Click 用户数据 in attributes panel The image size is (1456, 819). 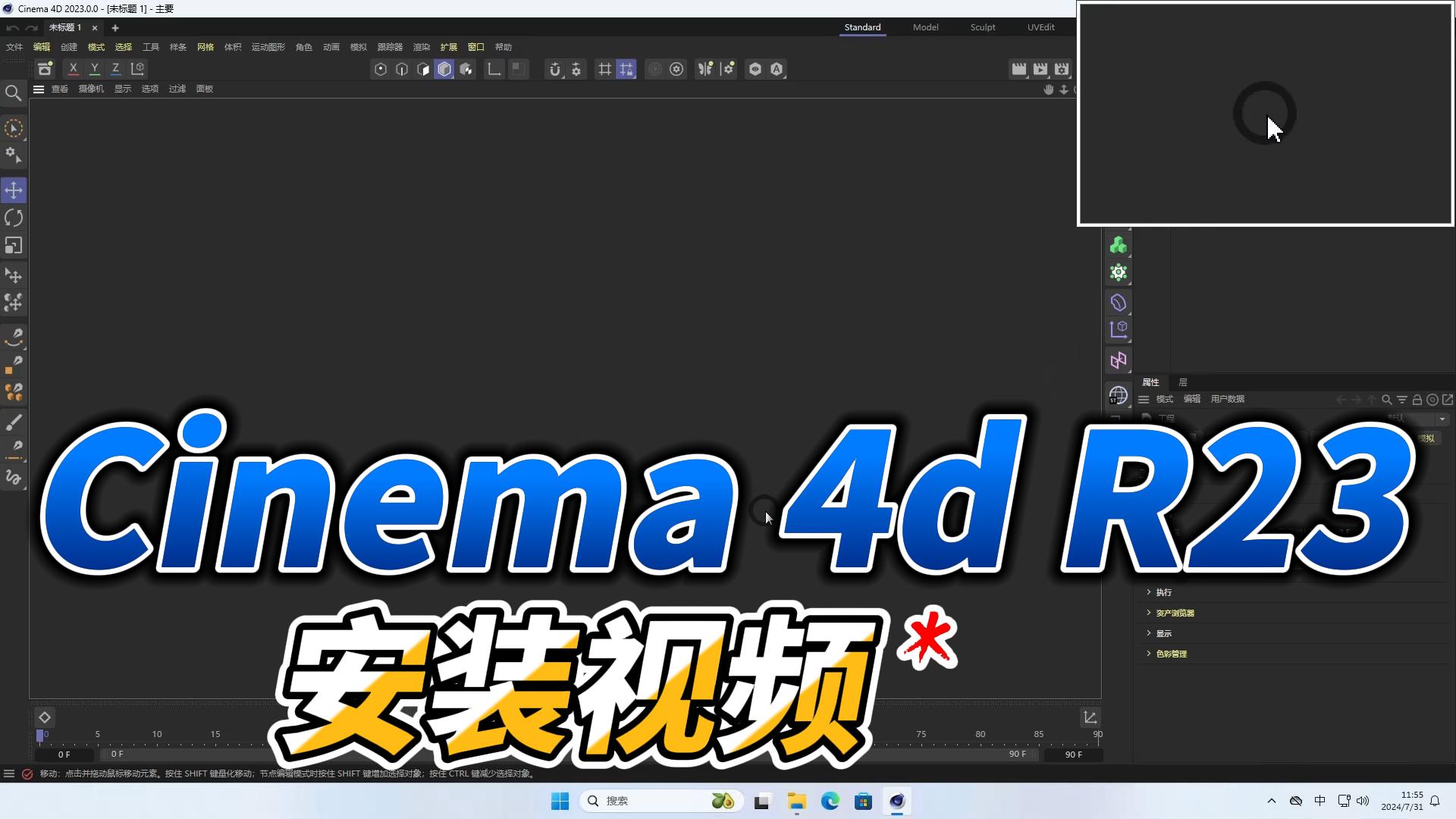pos(1227,399)
